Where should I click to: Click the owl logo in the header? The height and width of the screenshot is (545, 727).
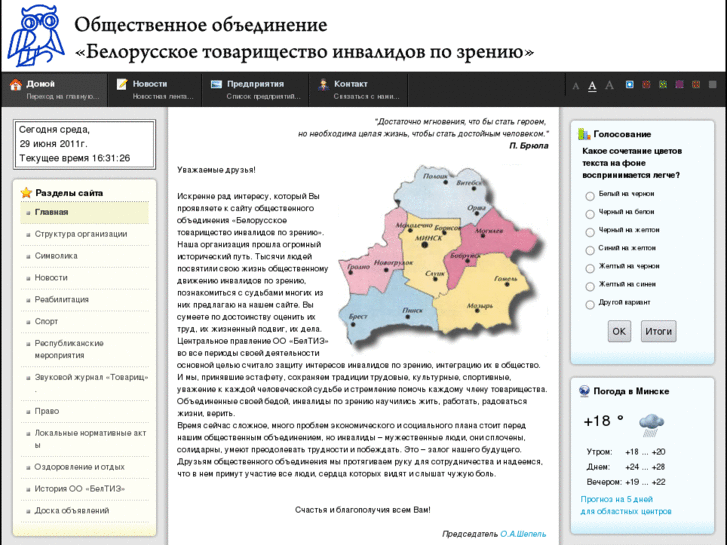35,34
